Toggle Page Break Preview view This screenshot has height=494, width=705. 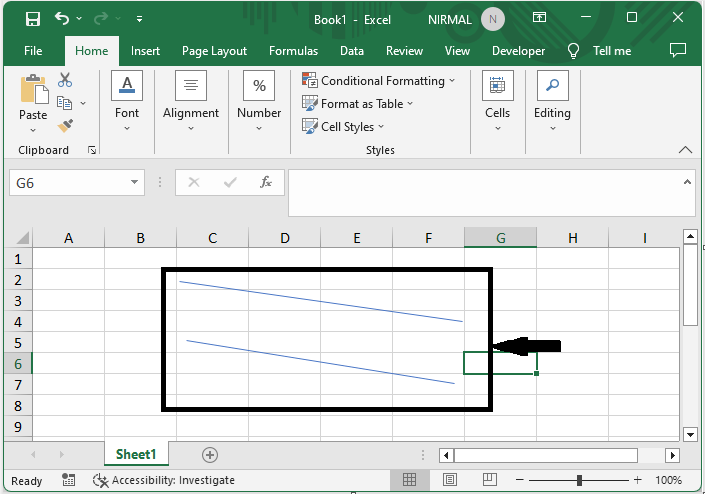click(x=491, y=480)
